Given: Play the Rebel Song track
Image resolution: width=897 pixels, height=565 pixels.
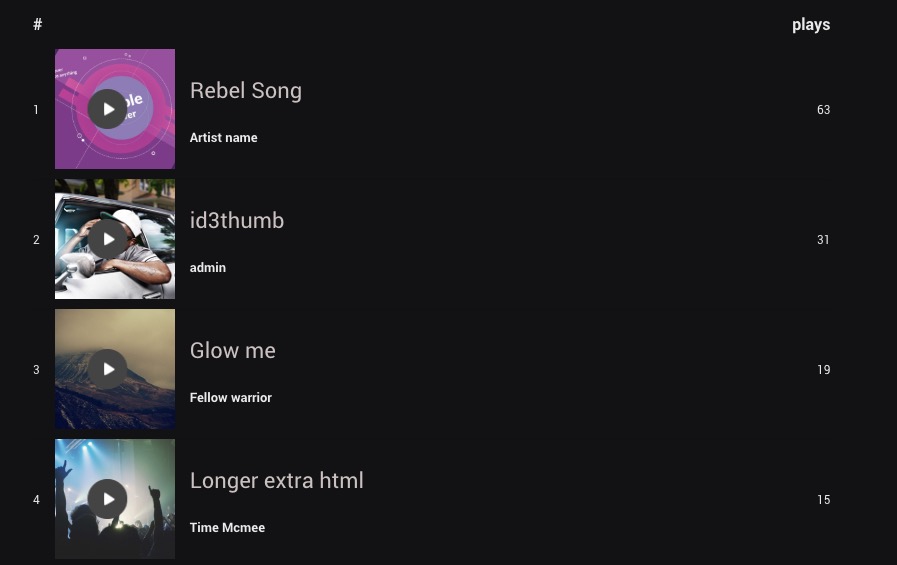Looking at the screenshot, I should [107, 109].
